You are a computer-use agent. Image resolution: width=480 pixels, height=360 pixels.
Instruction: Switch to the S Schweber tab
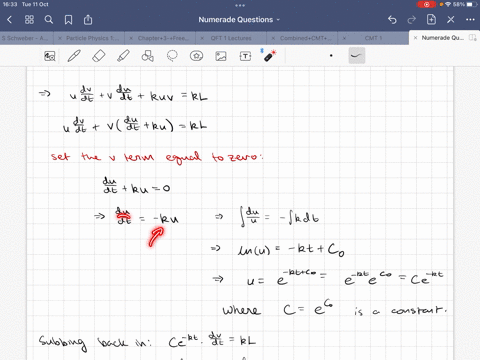pos(25,38)
